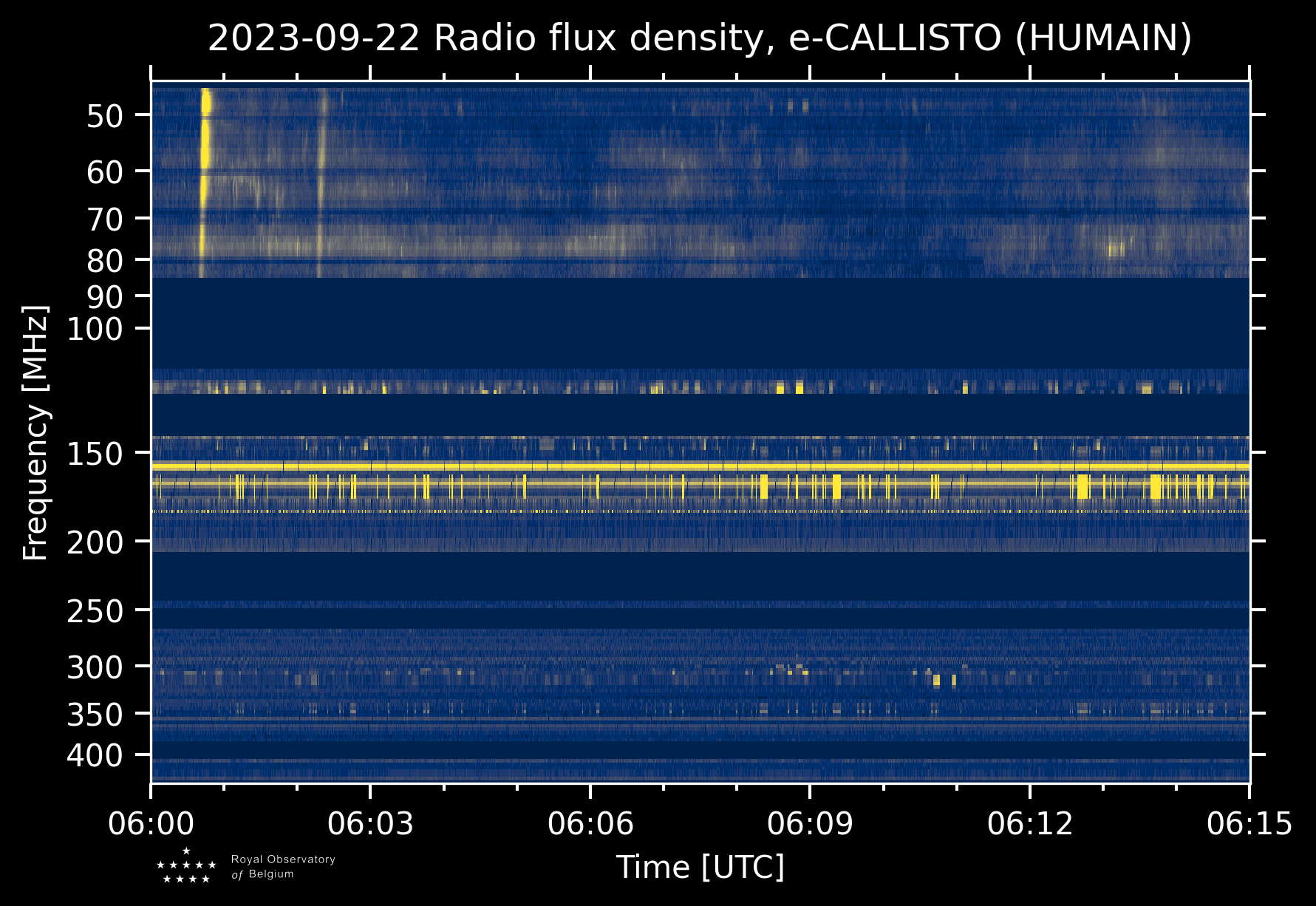Click the continuous yellow band above 160 MHz
The image size is (1316, 906).
(700, 466)
